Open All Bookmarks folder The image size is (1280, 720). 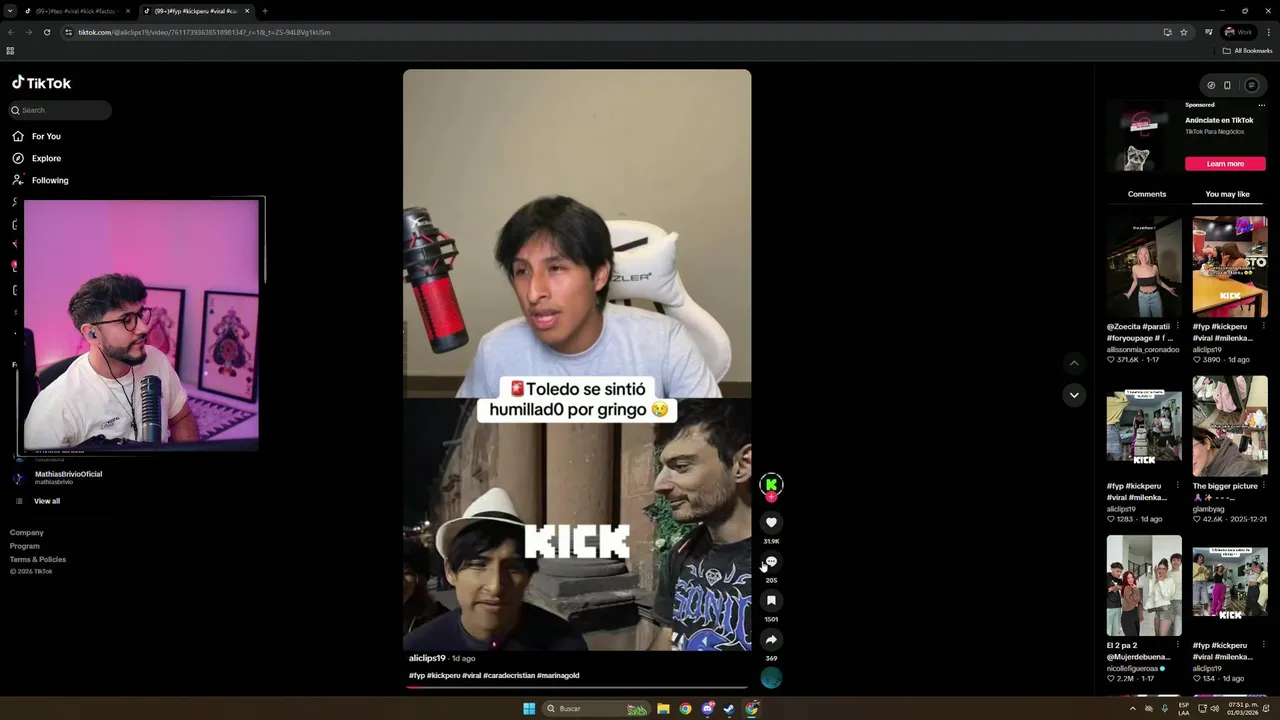click(1248, 51)
